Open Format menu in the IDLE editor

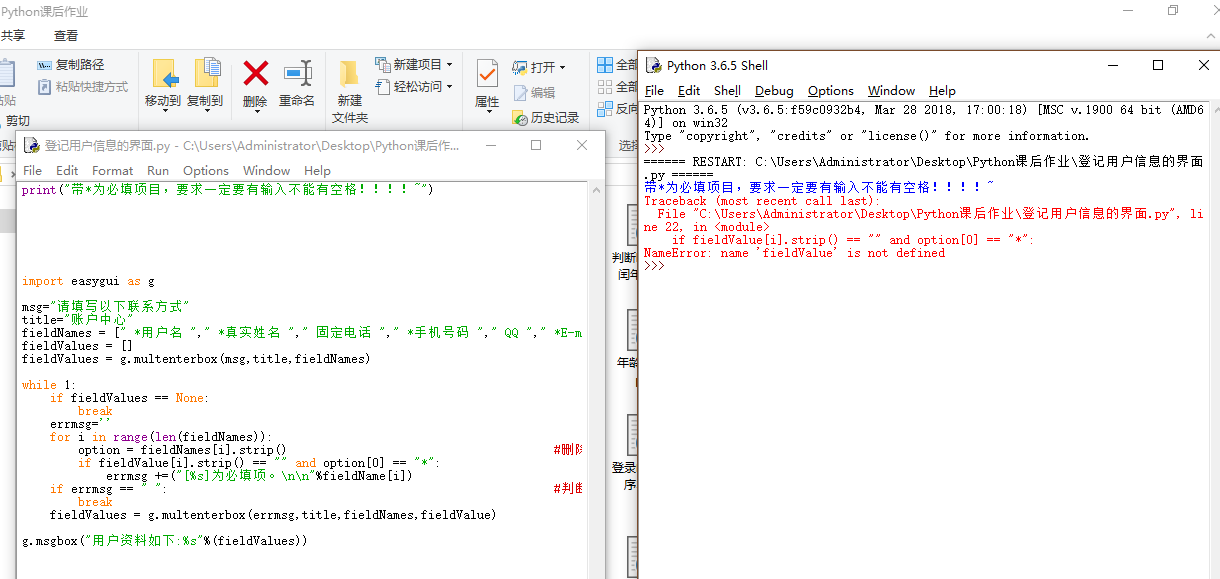tap(112, 171)
